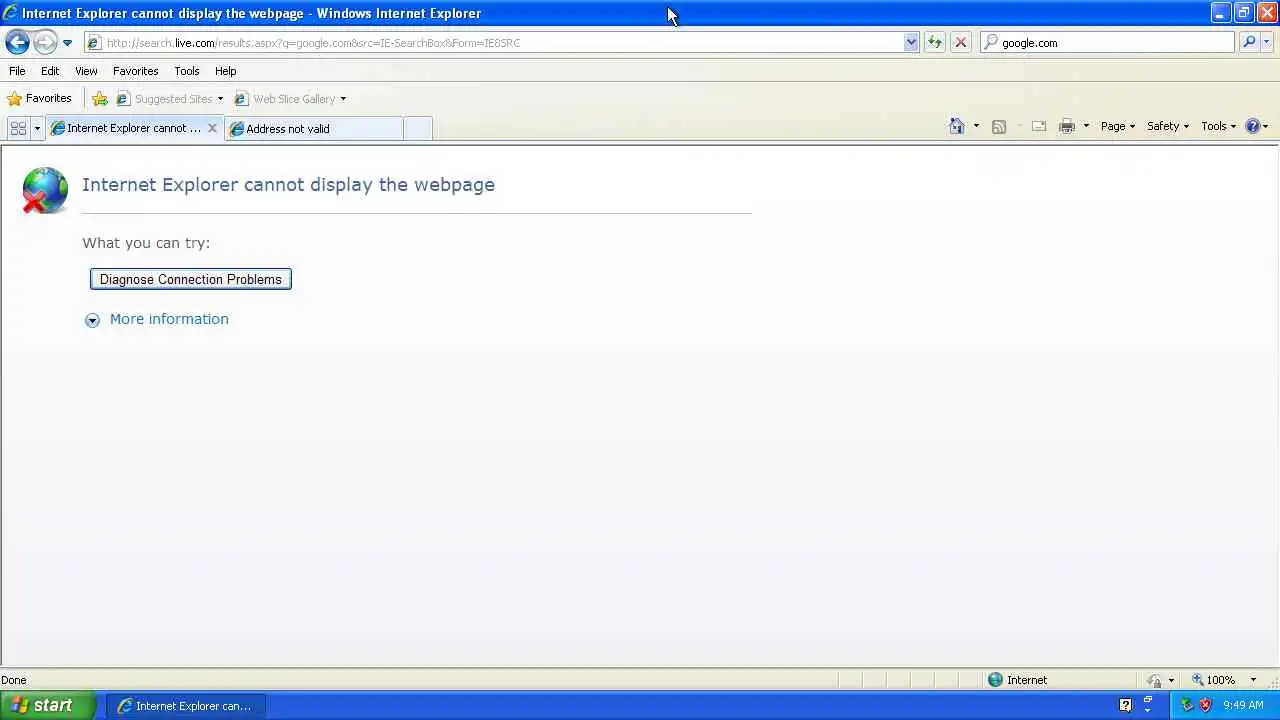The width and height of the screenshot is (1280, 720).
Task: Close the current tab with X
Action: [212, 128]
